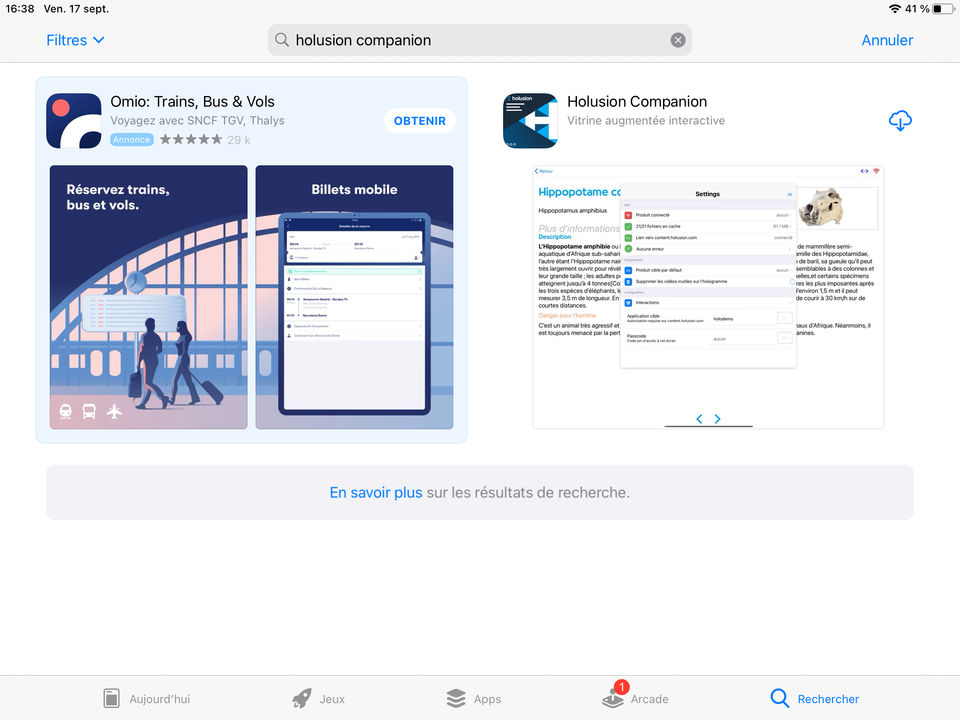Go to the Arcade tab

point(636,698)
